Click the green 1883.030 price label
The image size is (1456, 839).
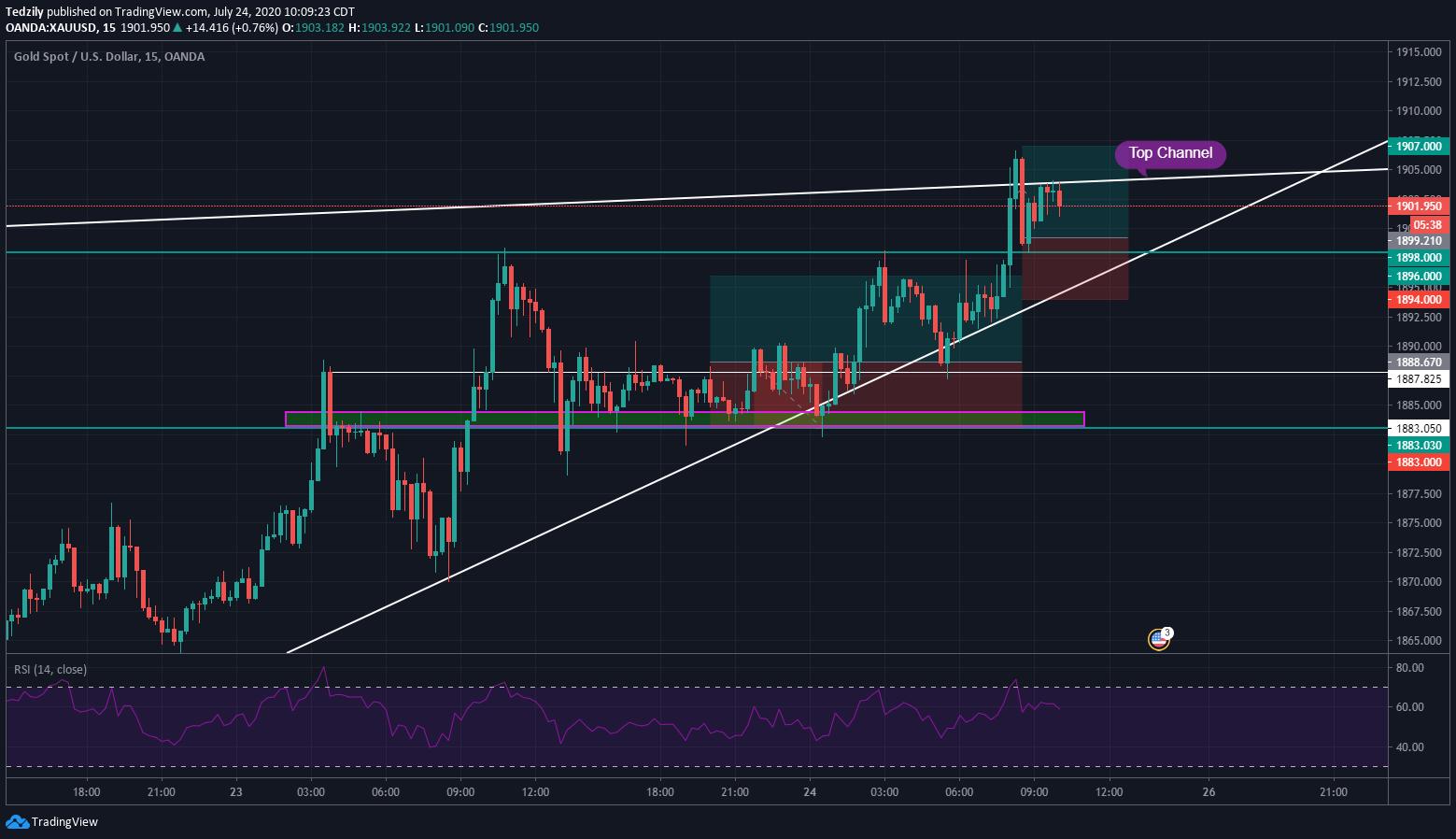click(1419, 446)
